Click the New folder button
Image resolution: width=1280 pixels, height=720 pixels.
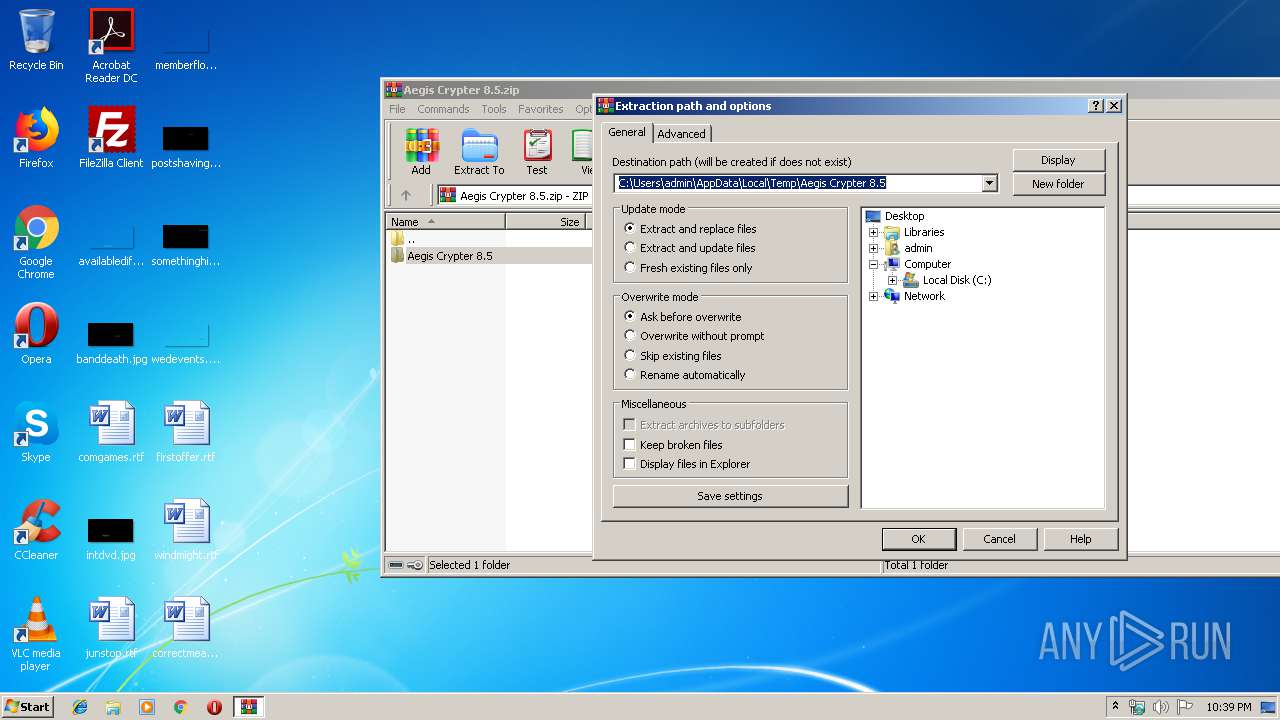point(1058,184)
